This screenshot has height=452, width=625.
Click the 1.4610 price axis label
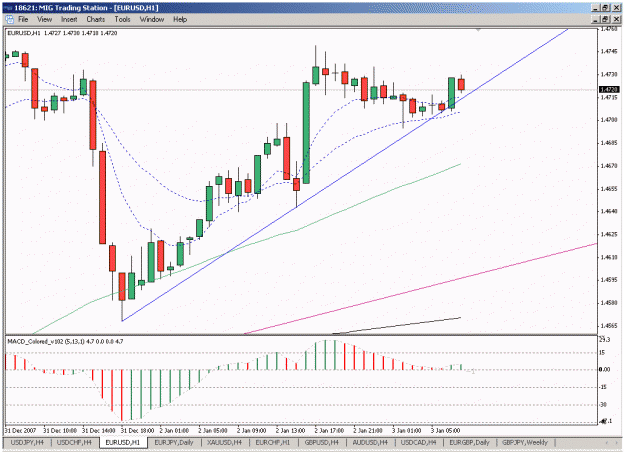[x=610, y=257]
